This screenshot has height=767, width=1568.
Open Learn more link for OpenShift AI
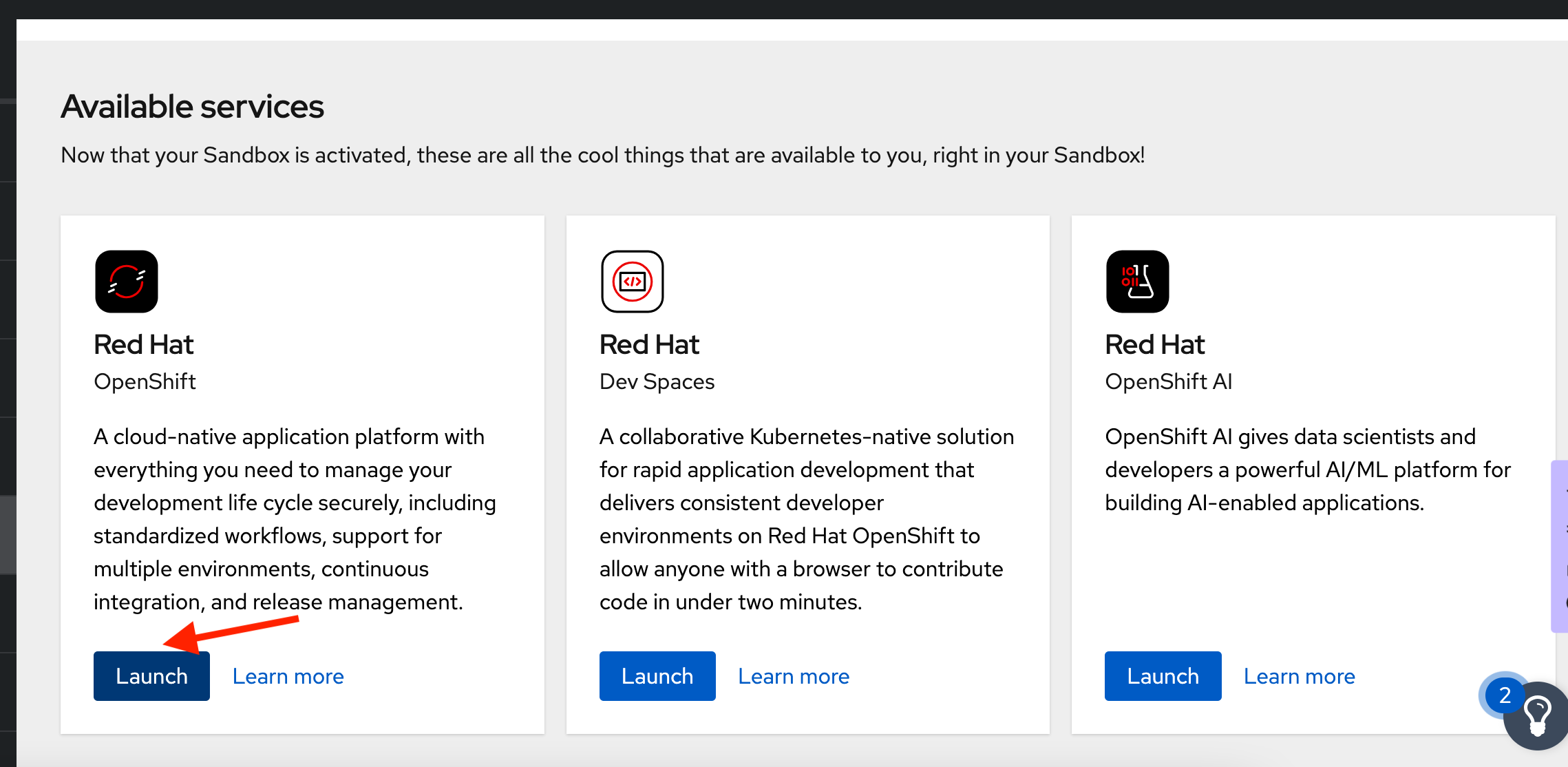[1299, 676]
